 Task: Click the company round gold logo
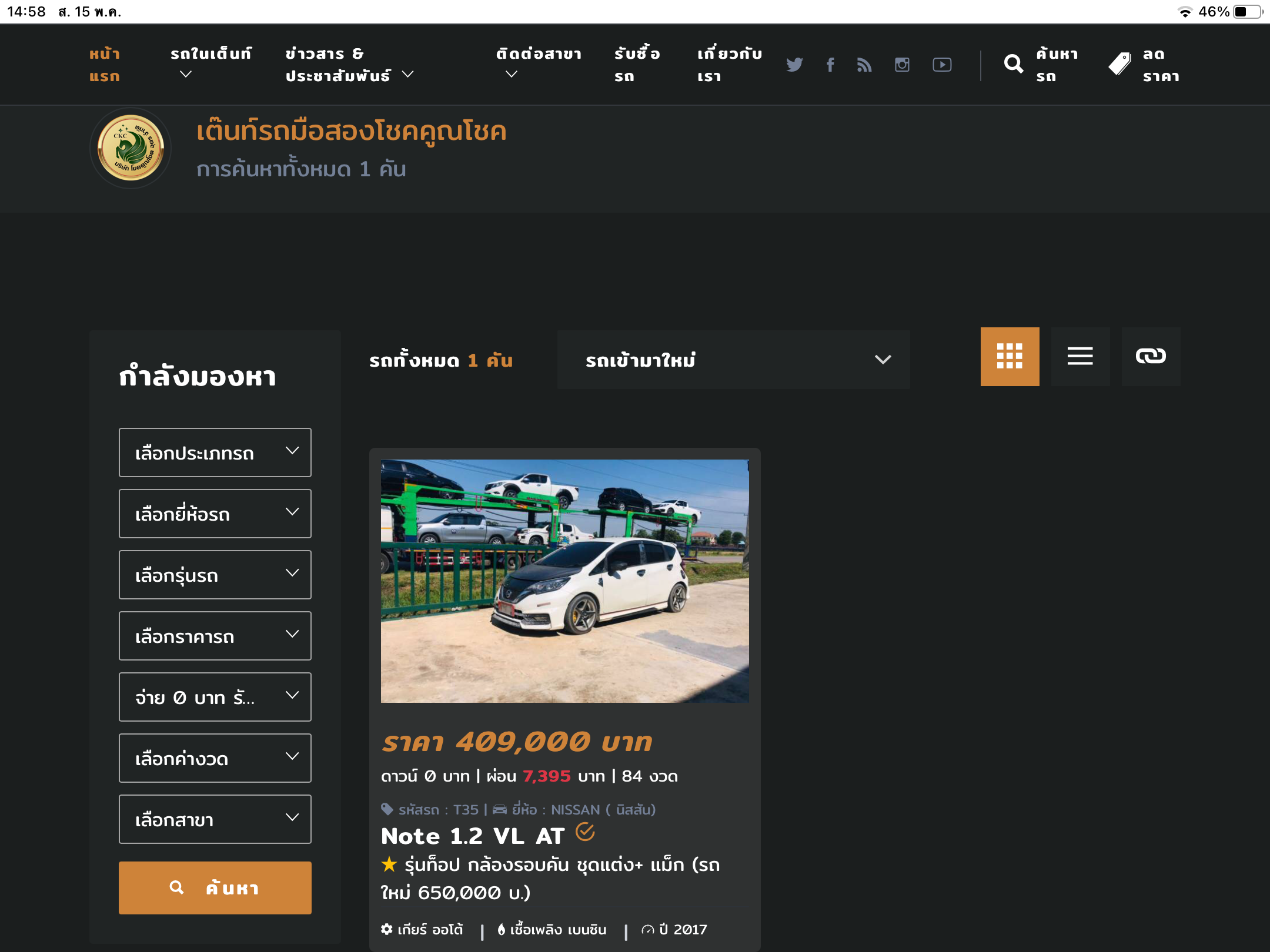pos(131,148)
